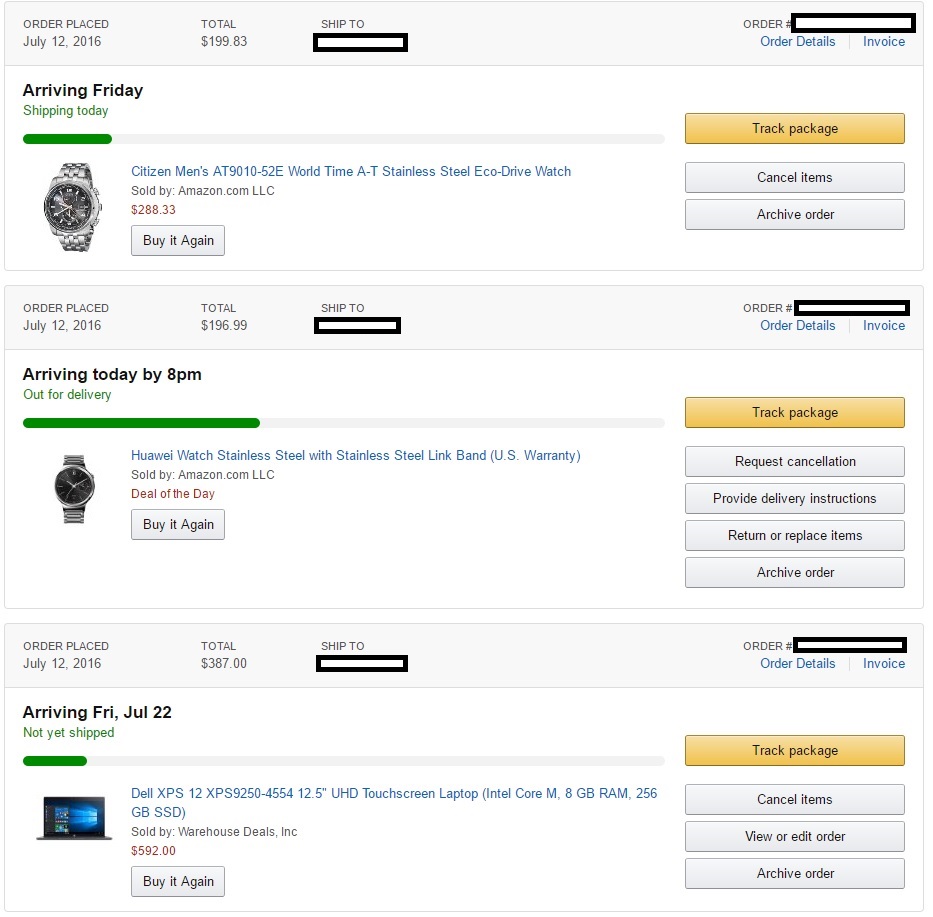This screenshot has height=917, width=933.
Task: Click Return or replace items button
Action: [794, 536]
